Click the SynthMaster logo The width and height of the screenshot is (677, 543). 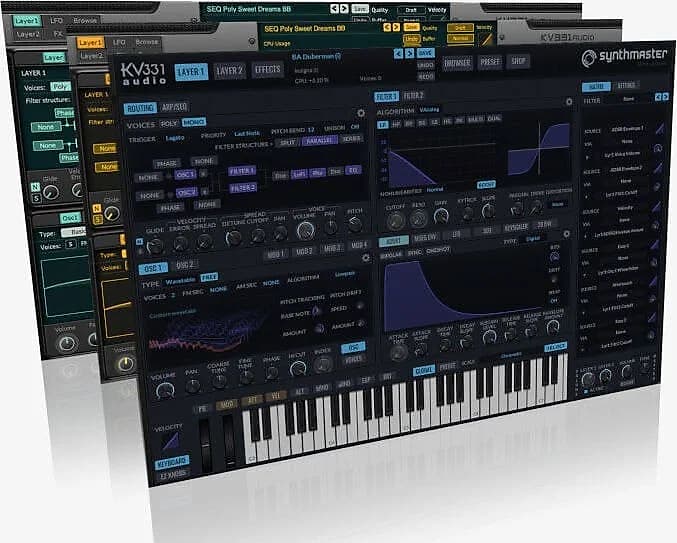tap(624, 57)
